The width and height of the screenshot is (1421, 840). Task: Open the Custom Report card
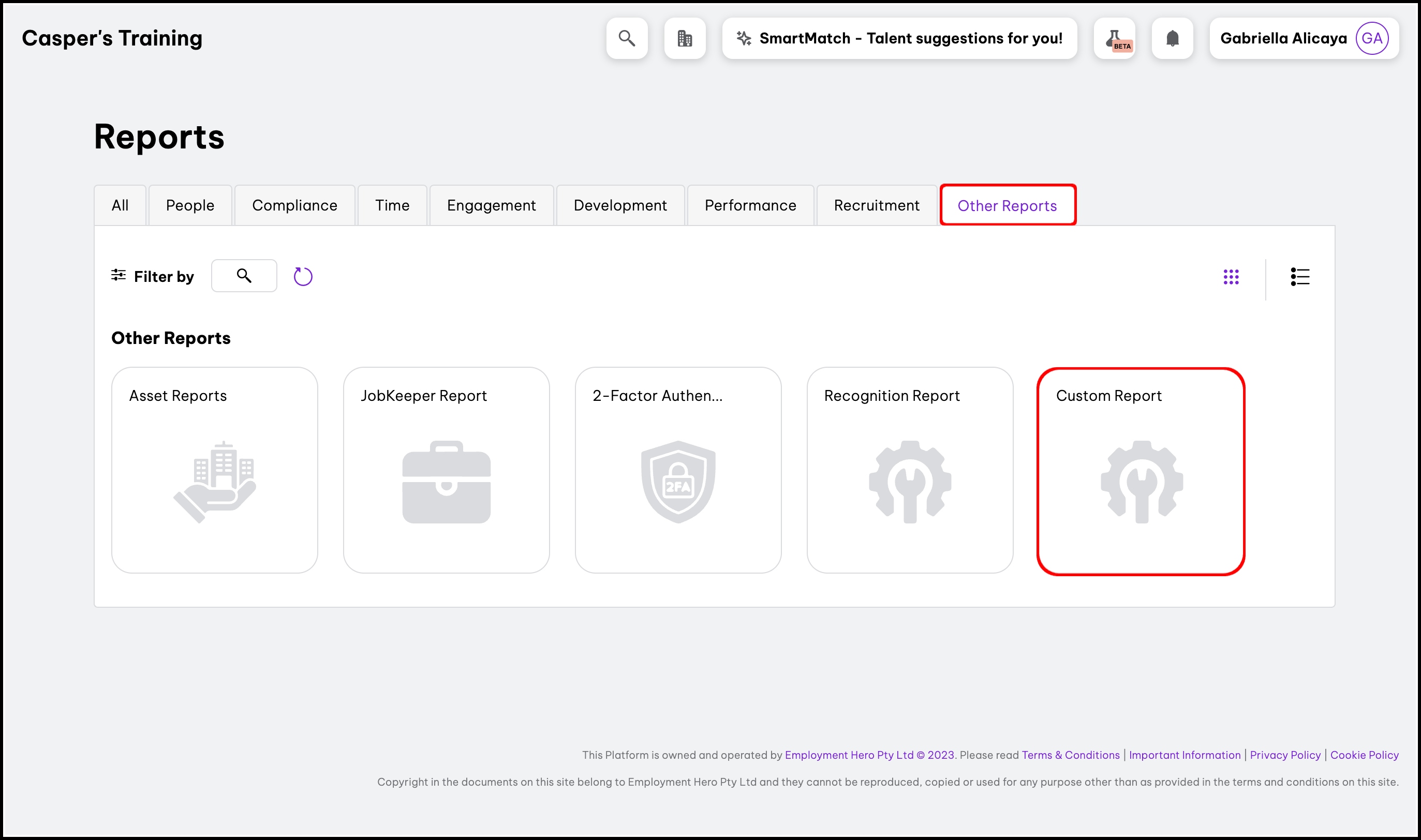point(1140,471)
